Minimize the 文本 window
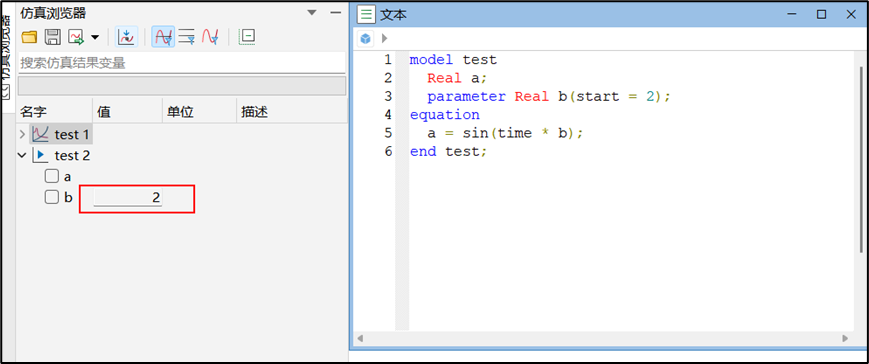Screen dimensions: 869x364 coord(793,14)
